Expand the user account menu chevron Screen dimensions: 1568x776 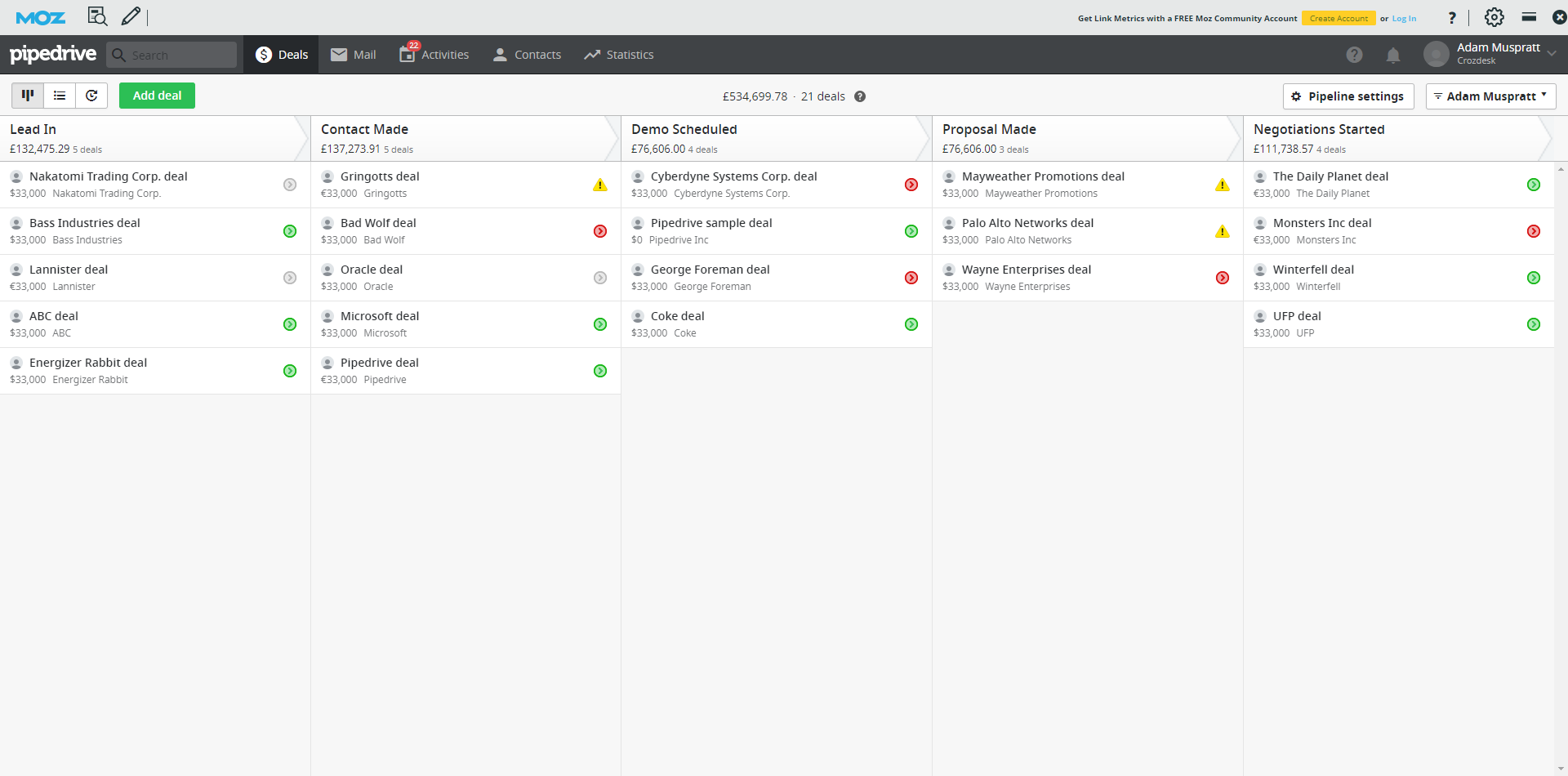[1552, 54]
